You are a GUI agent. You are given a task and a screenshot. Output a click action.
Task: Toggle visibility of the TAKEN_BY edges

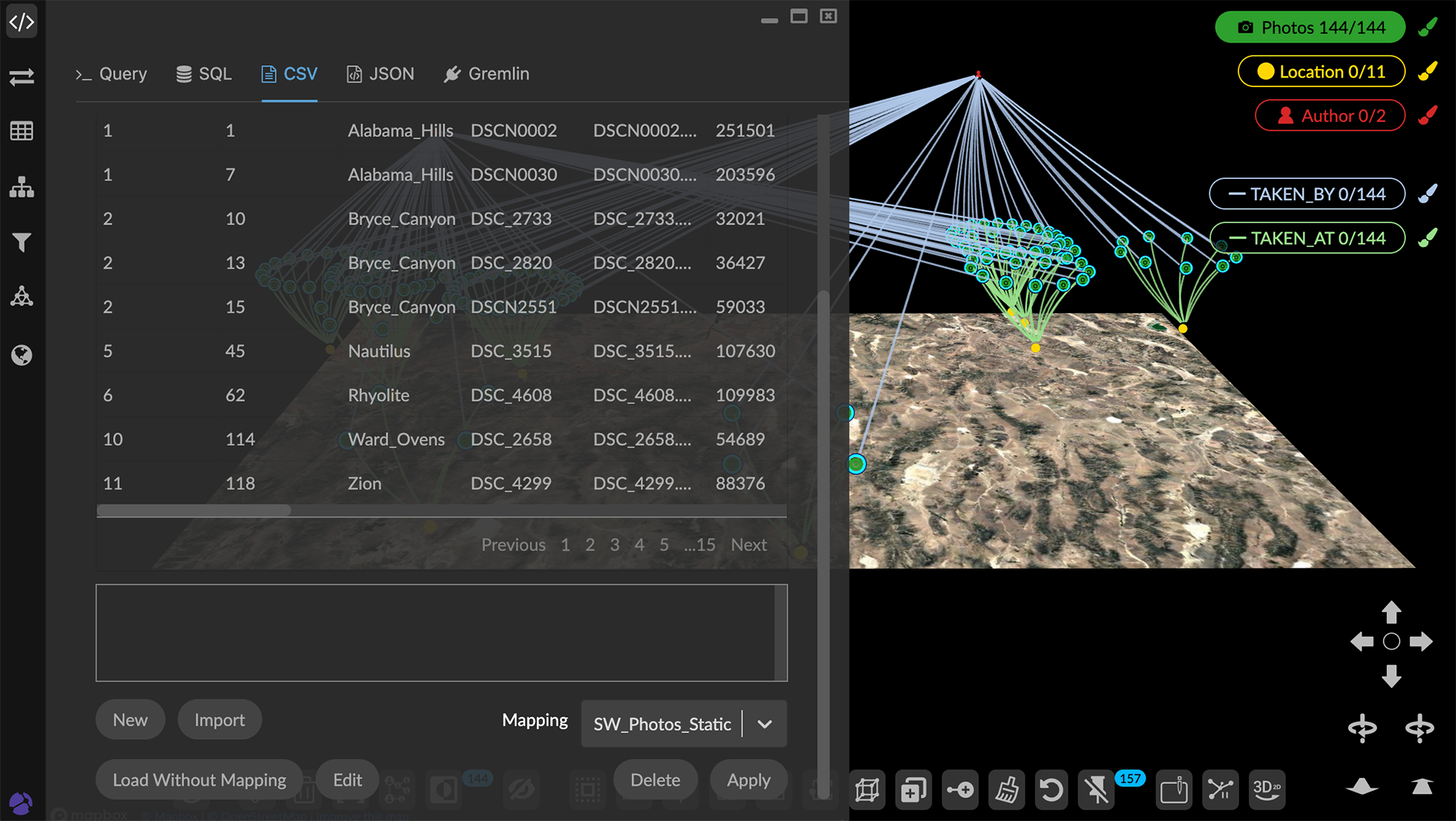click(1306, 193)
